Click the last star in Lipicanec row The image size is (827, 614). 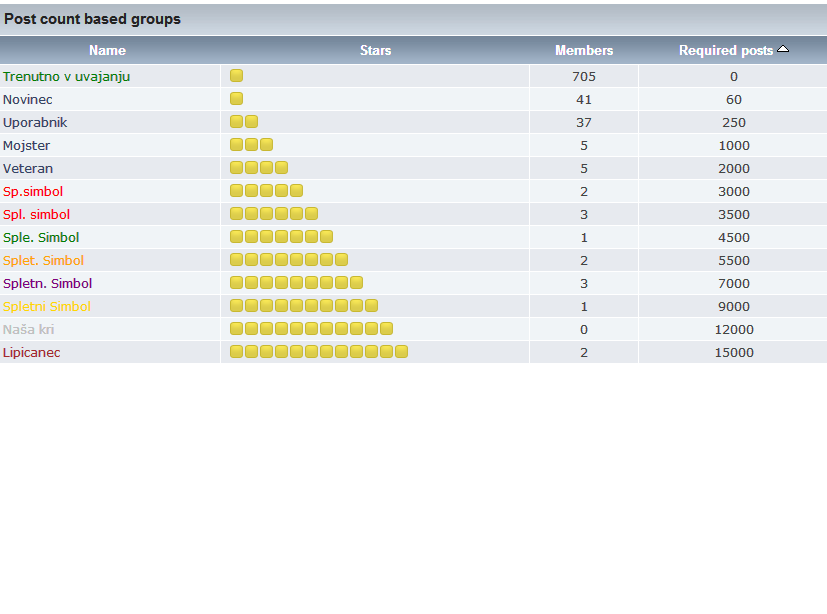[401, 352]
